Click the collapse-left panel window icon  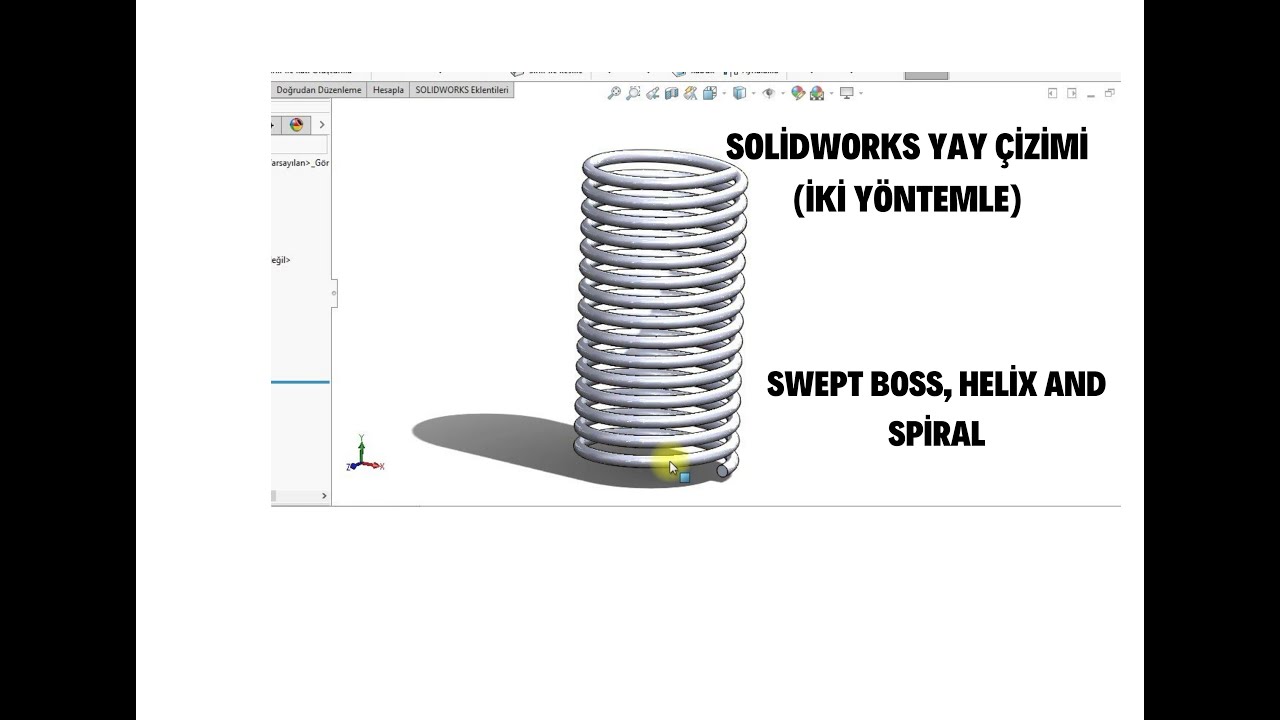[1052, 93]
